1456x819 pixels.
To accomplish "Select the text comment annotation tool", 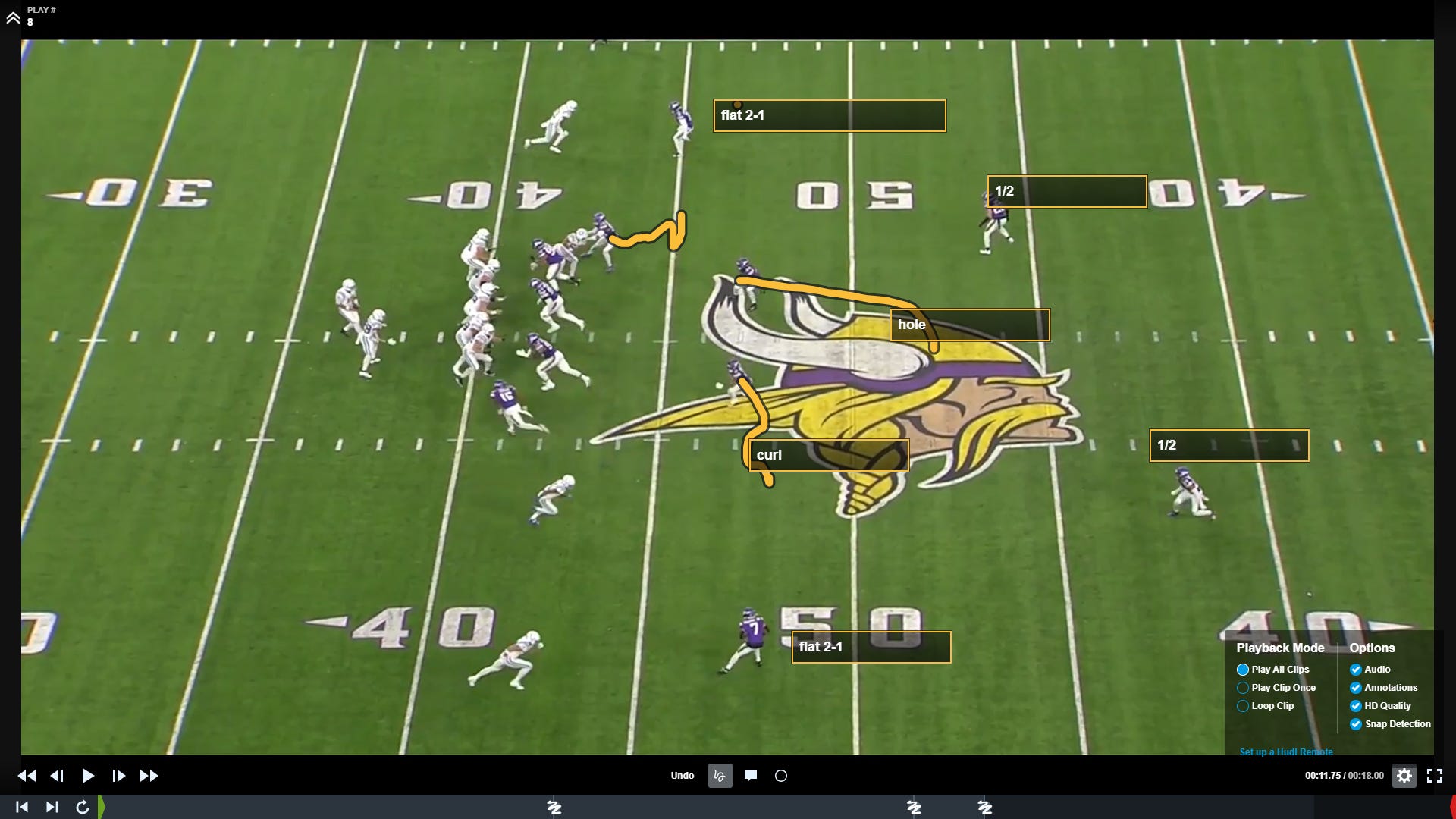I will 751,775.
